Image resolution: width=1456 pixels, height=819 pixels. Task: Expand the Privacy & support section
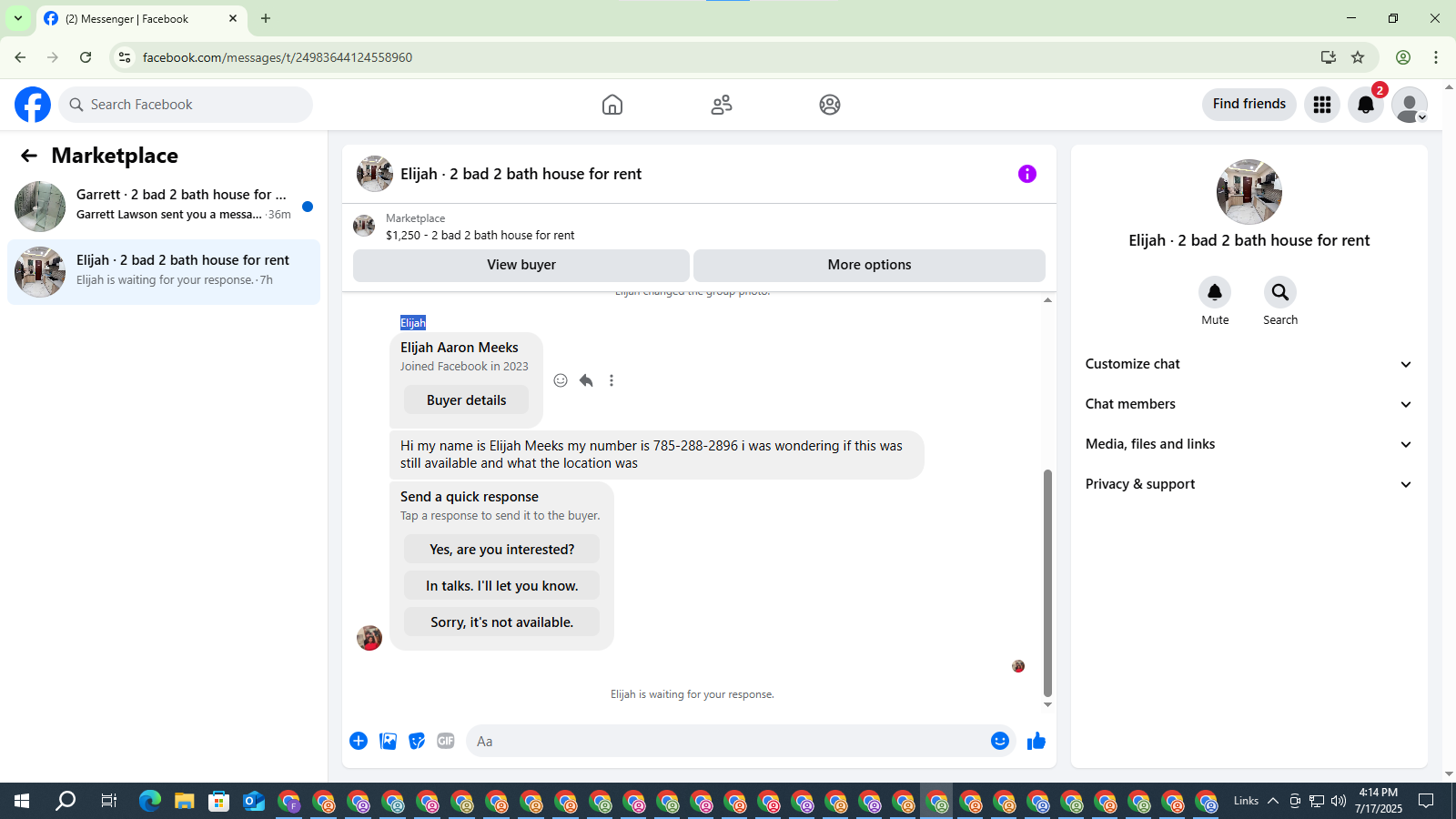(x=1249, y=484)
